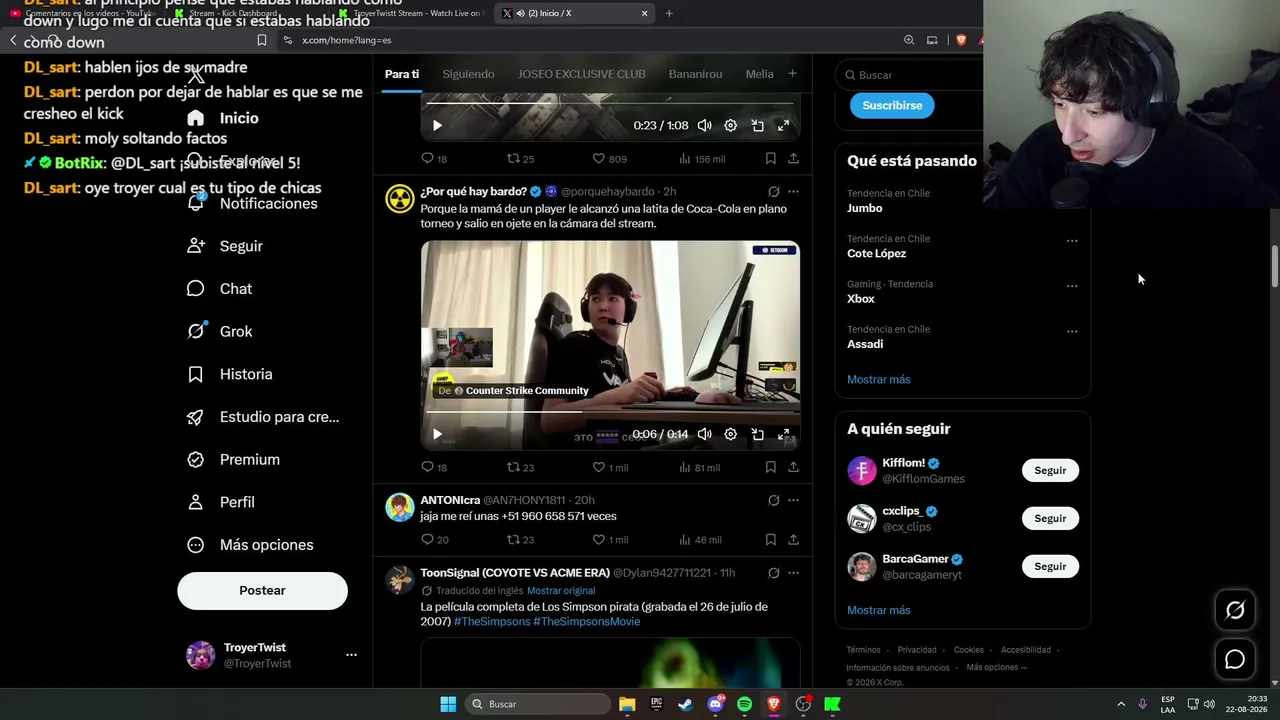The height and width of the screenshot is (720, 1280).
Task: Repost ANTONIcra's post
Action: pos(520,540)
